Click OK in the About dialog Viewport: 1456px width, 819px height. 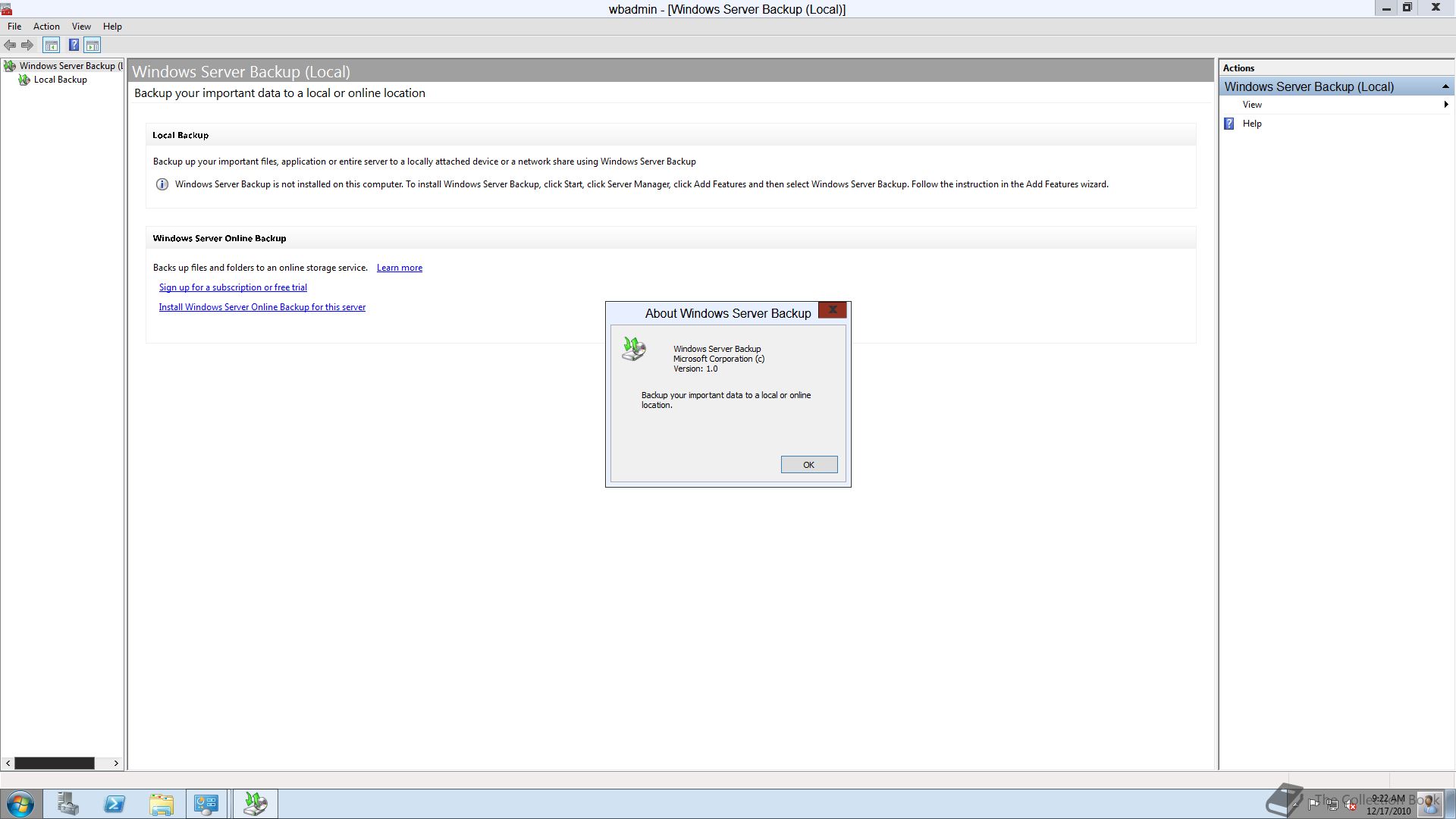(809, 465)
